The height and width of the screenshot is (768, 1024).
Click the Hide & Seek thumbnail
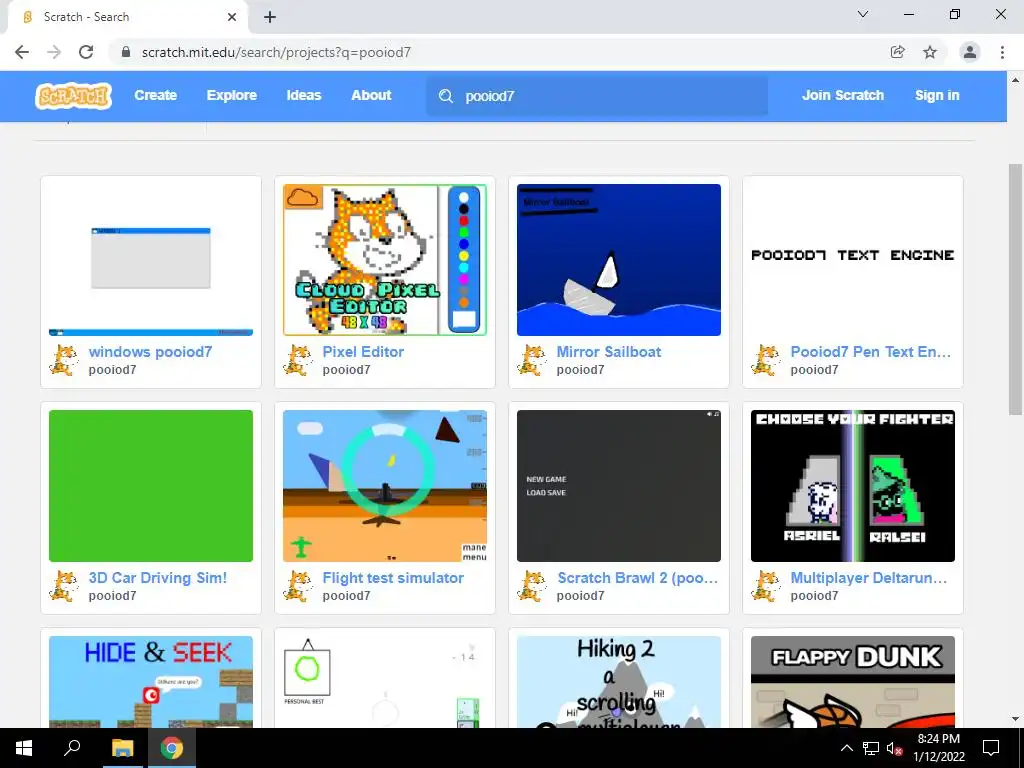click(x=151, y=682)
